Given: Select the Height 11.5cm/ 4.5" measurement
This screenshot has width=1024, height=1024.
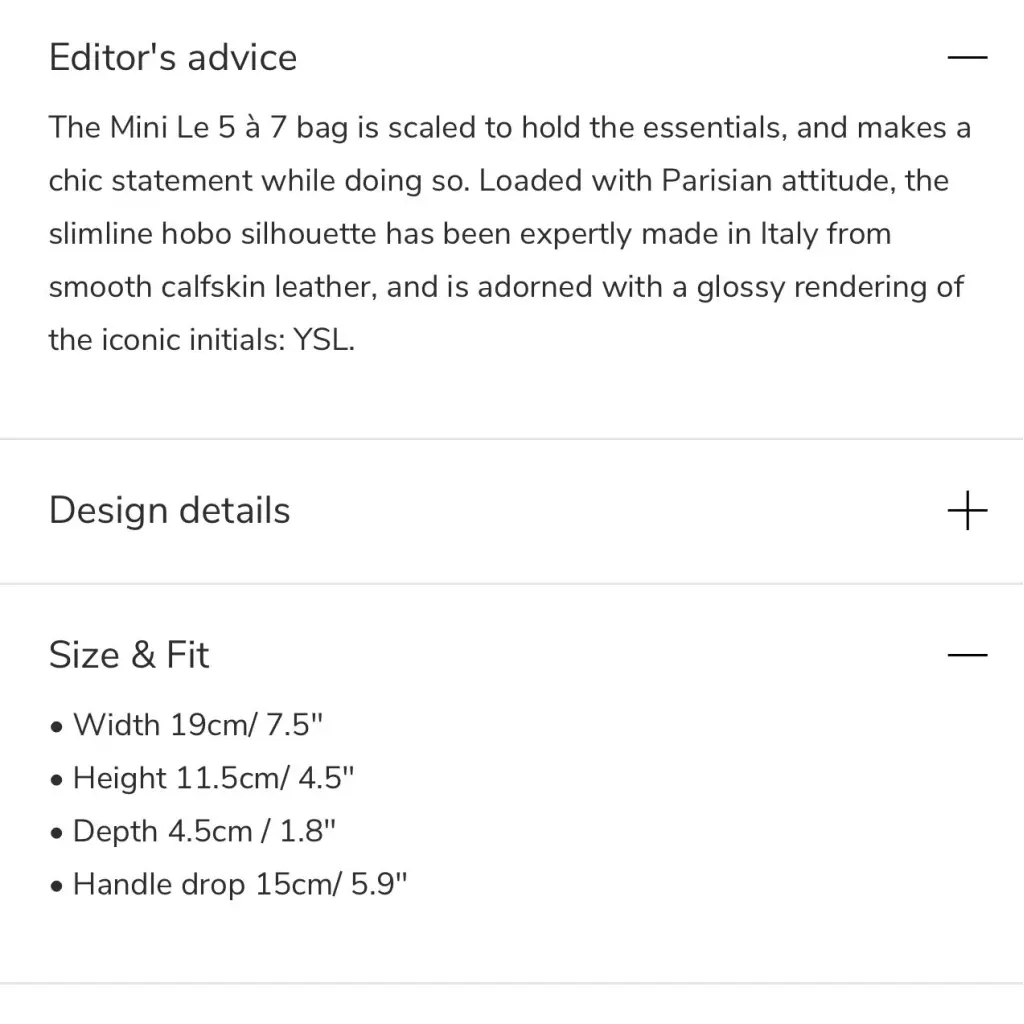Looking at the screenshot, I should tap(214, 778).
